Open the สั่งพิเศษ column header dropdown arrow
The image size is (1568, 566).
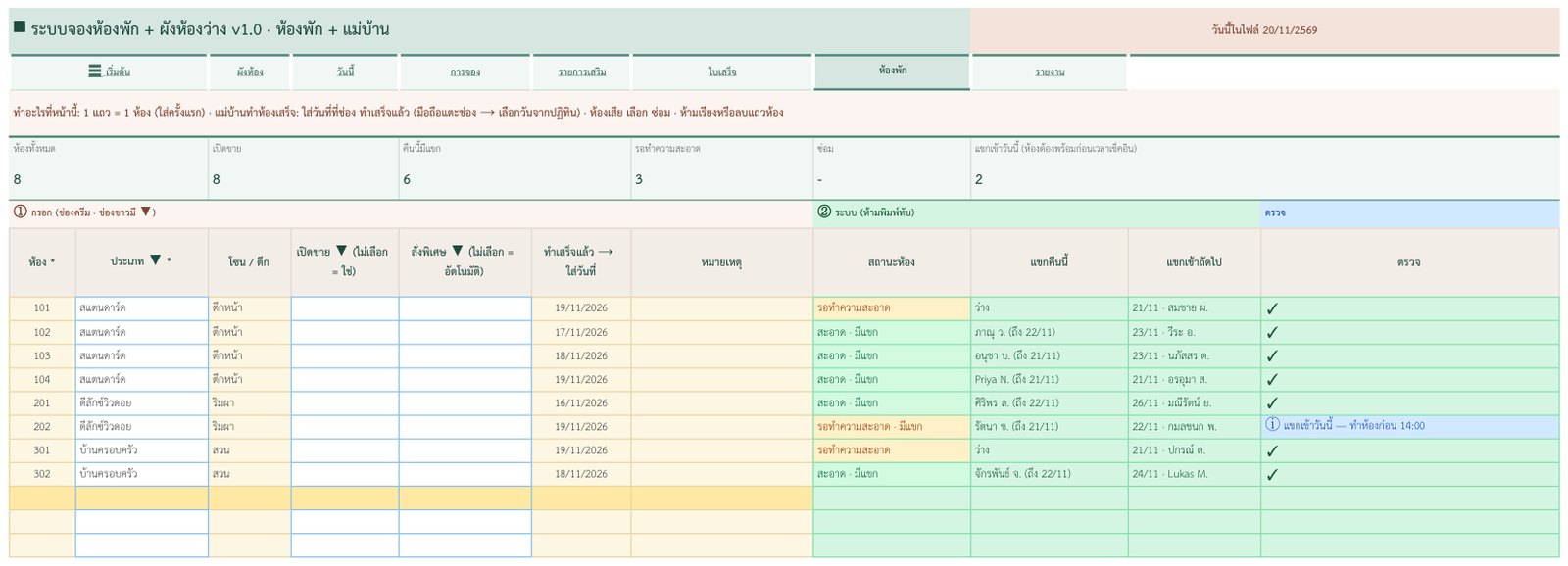click(x=457, y=251)
